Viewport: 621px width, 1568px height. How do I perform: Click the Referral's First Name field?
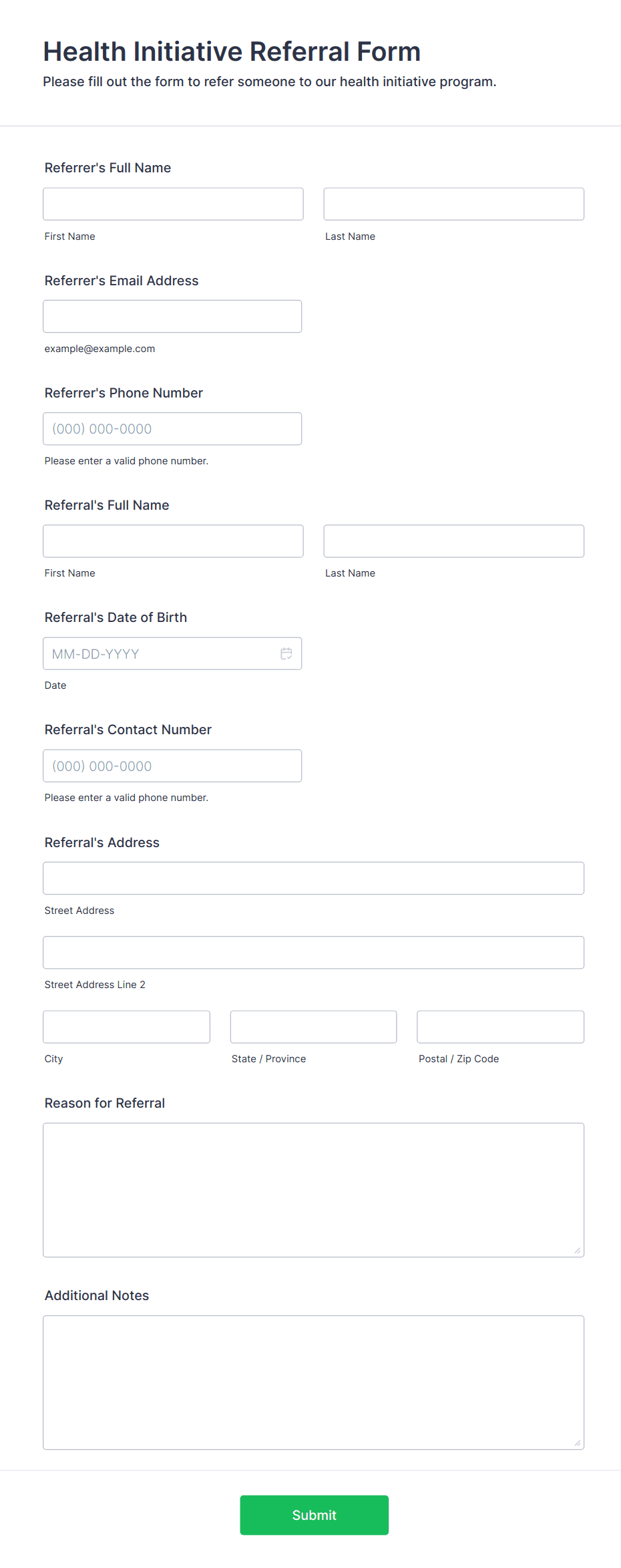(173, 541)
